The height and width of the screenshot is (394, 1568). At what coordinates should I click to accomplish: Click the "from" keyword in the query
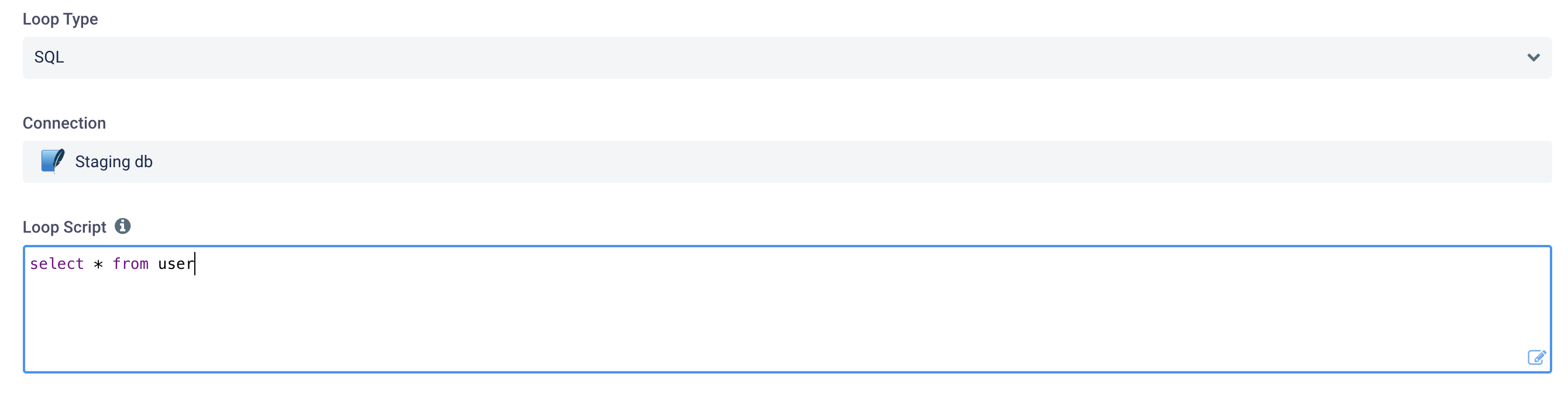tap(130, 264)
